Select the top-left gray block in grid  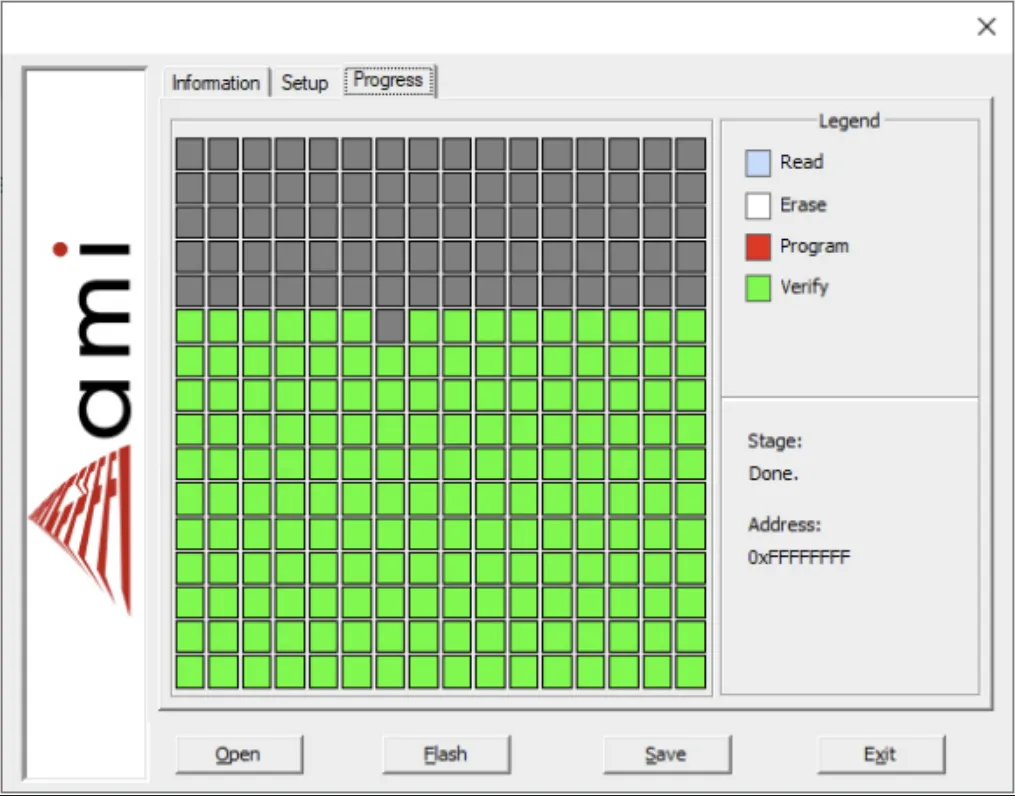click(x=190, y=154)
